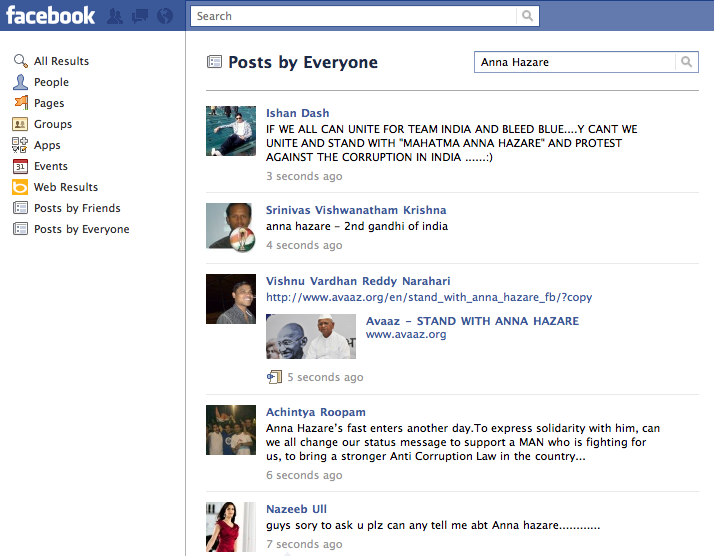Click Srinivas Vishwanatham Krishna's profile picture
Screen dimensions: 714x556
tap(231, 228)
